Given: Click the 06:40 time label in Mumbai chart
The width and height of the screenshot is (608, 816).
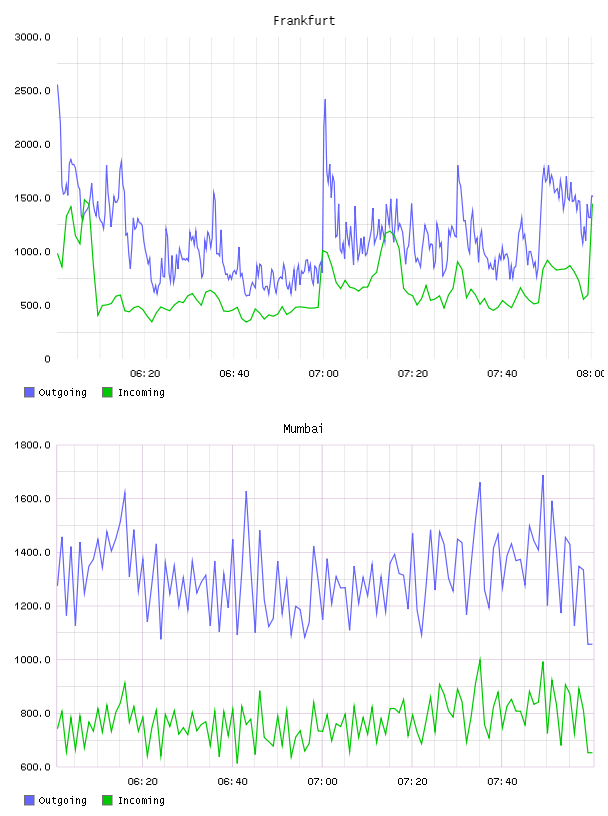Looking at the screenshot, I should (x=233, y=782).
